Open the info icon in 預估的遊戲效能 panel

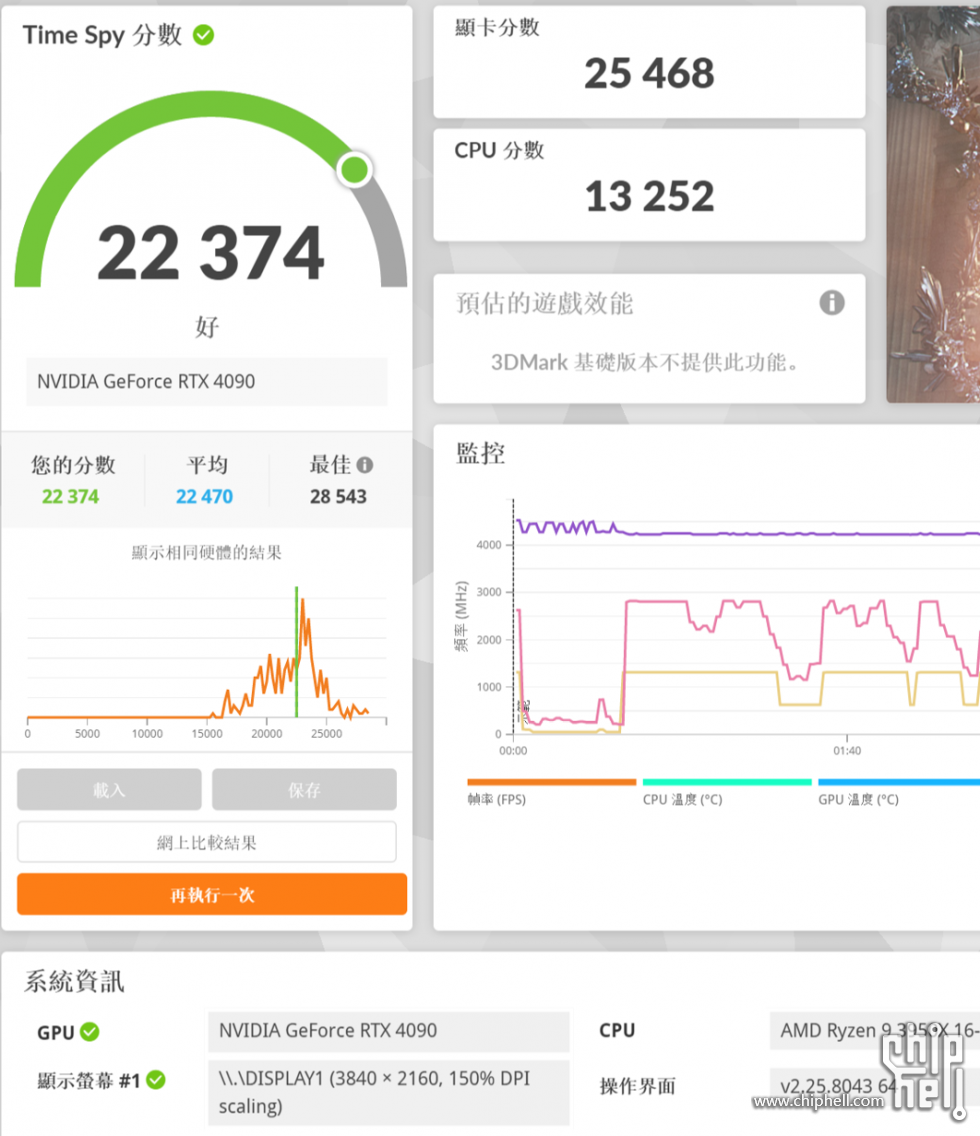click(832, 302)
